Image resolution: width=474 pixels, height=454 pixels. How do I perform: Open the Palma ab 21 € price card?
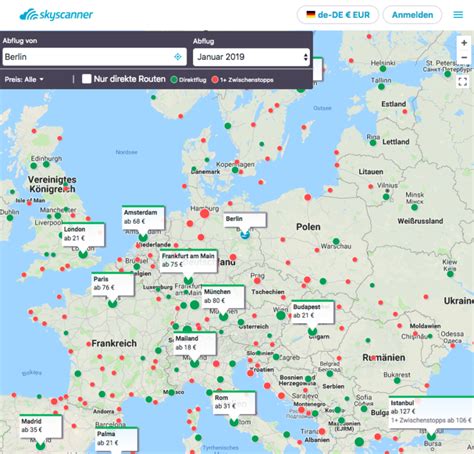click(x=116, y=439)
